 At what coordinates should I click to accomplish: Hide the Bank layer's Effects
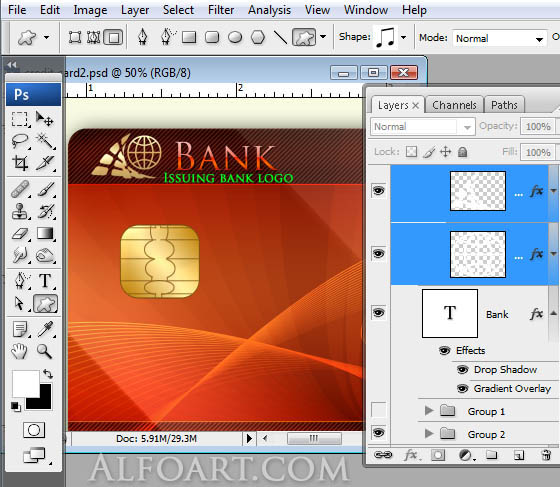pyautogui.click(x=444, y=350)
